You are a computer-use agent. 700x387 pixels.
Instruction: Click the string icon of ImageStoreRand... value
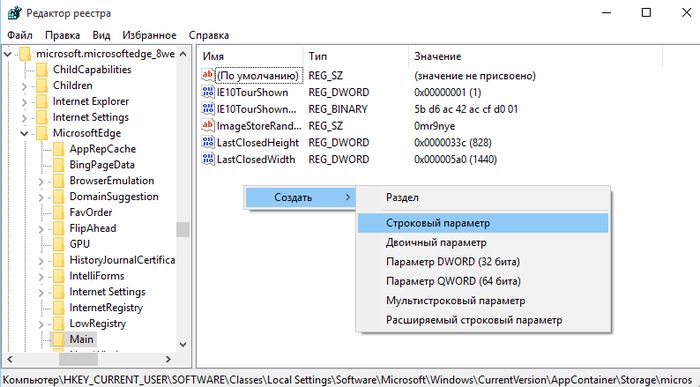(x=208, y=125)
